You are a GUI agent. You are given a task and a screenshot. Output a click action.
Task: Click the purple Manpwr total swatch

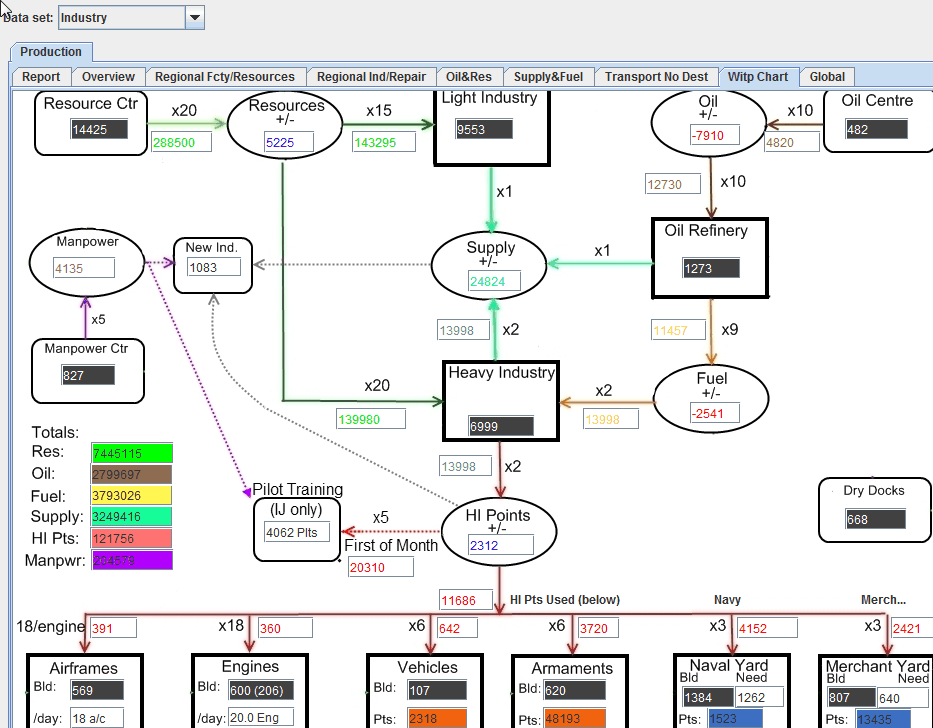tap(130, 559)
